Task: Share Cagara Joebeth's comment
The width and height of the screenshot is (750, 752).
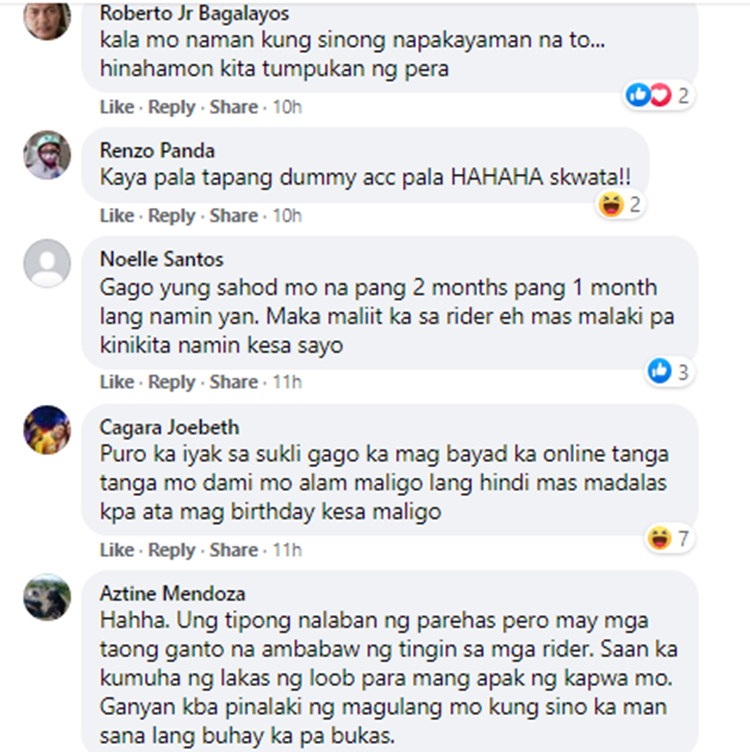Action: 234,550
